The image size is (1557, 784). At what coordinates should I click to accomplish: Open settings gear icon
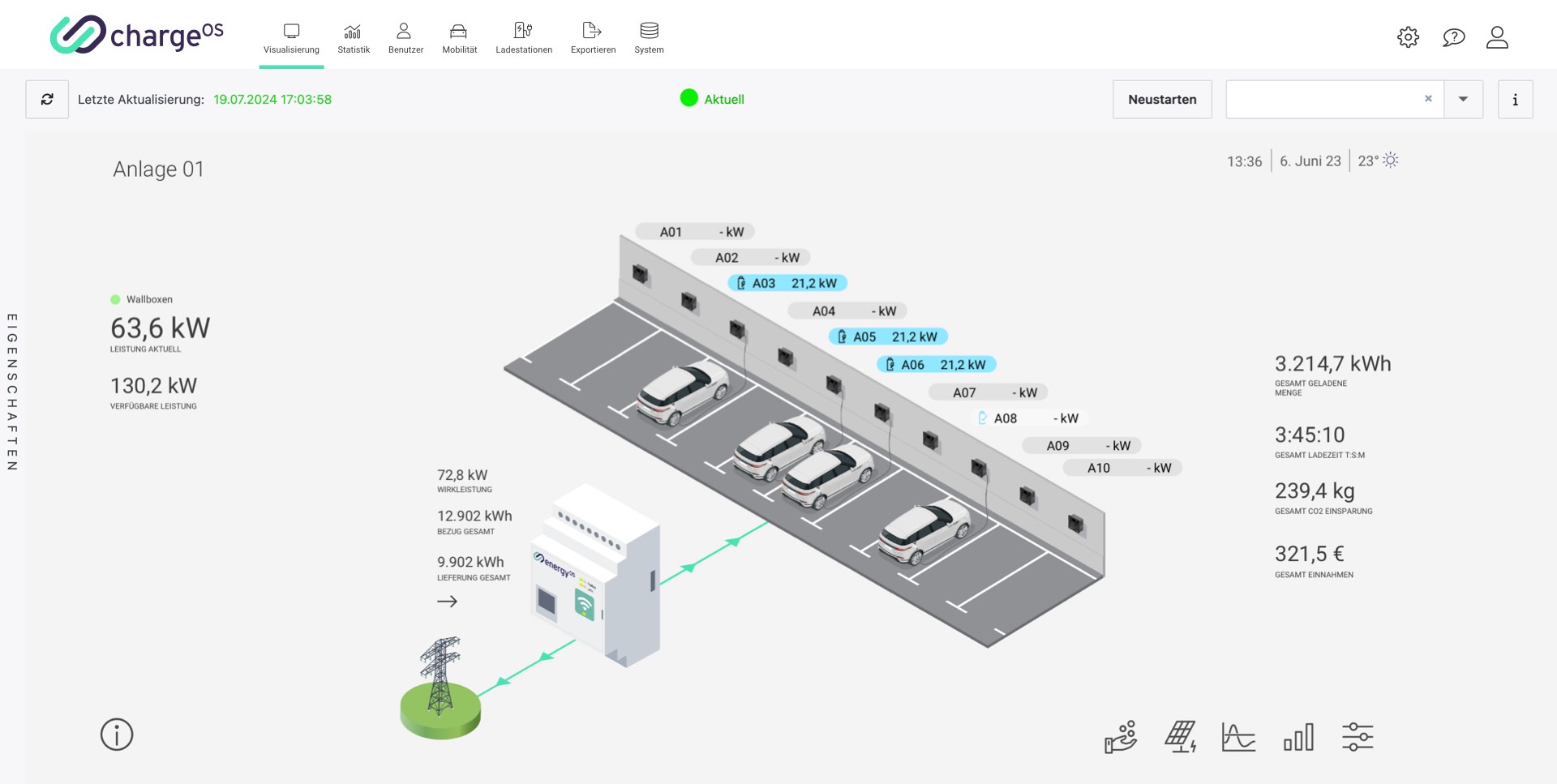[x=1408, y=37]
